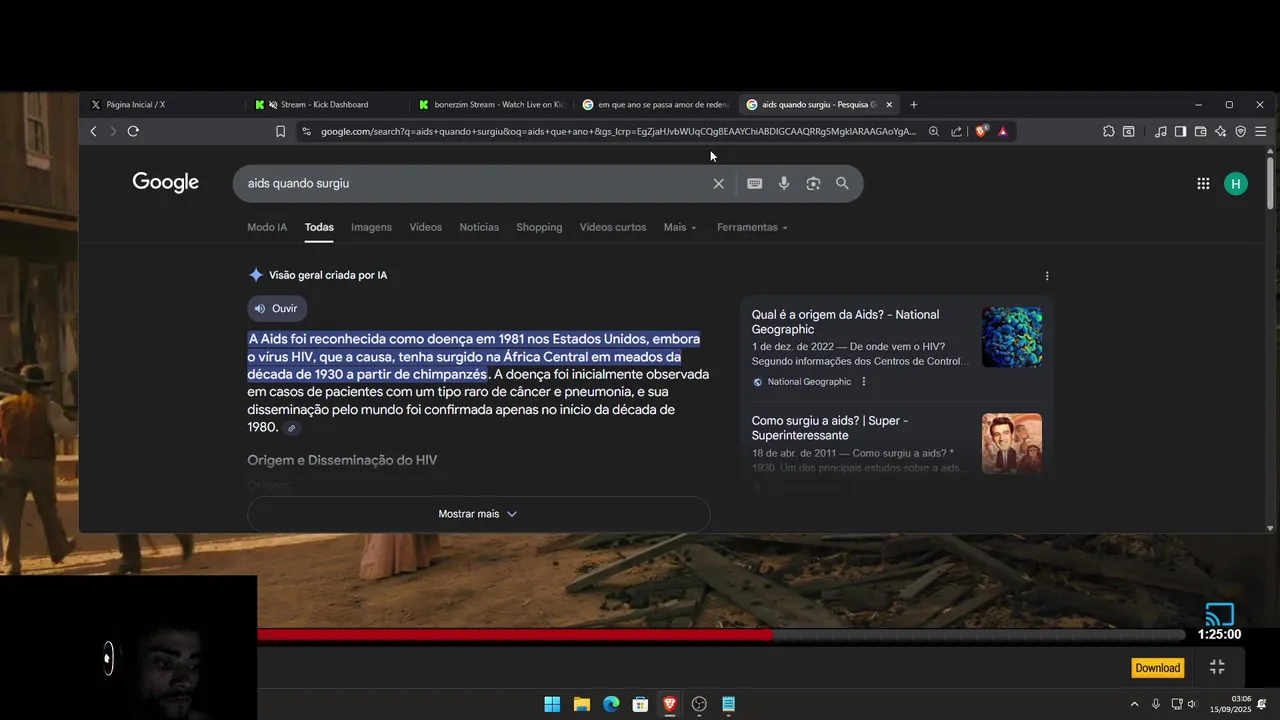Switch to the Stream - Kick Dashboard tab
1280x720 pixels.
click(x=325, y=104)
